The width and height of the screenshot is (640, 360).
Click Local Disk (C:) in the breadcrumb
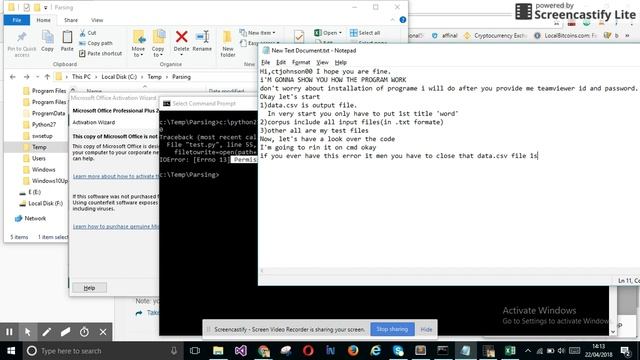click(x=119, y=77)
